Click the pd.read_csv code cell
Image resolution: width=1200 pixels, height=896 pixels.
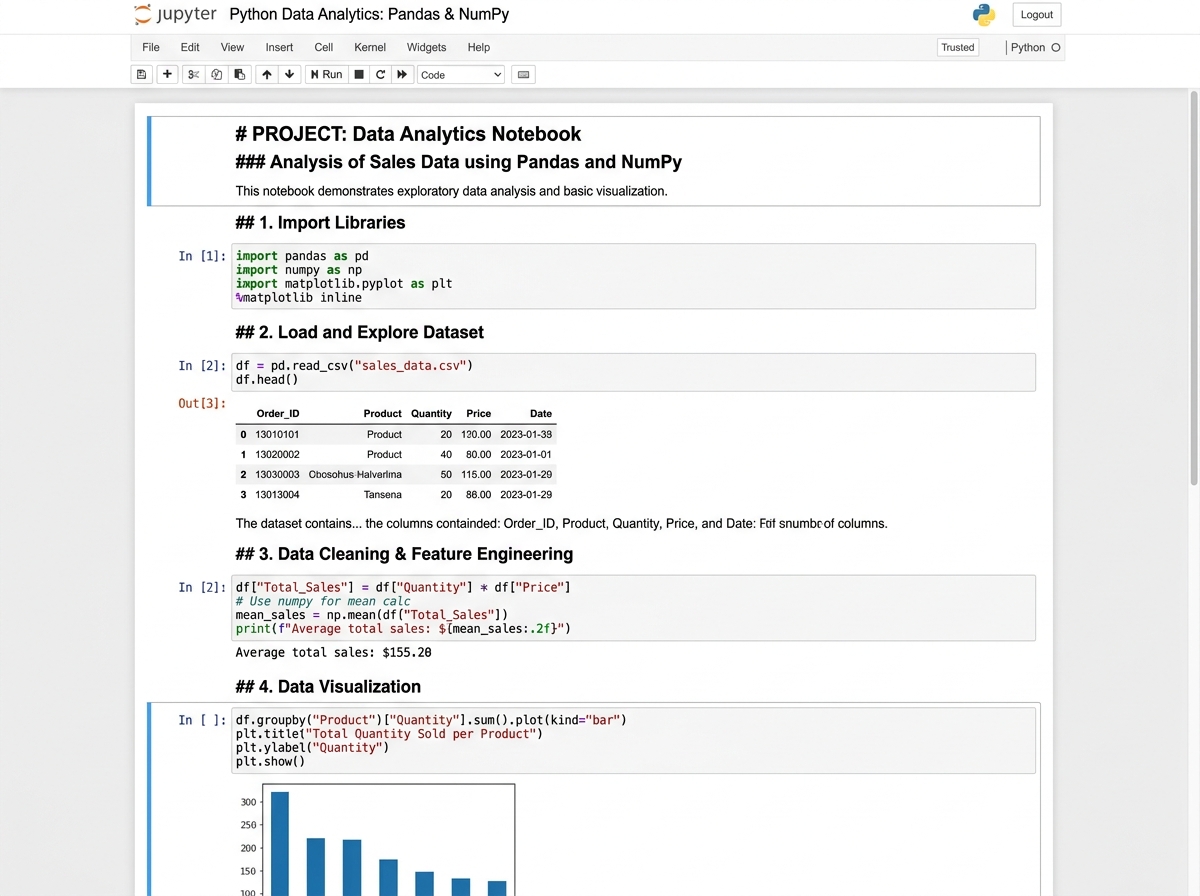(633, 372)
